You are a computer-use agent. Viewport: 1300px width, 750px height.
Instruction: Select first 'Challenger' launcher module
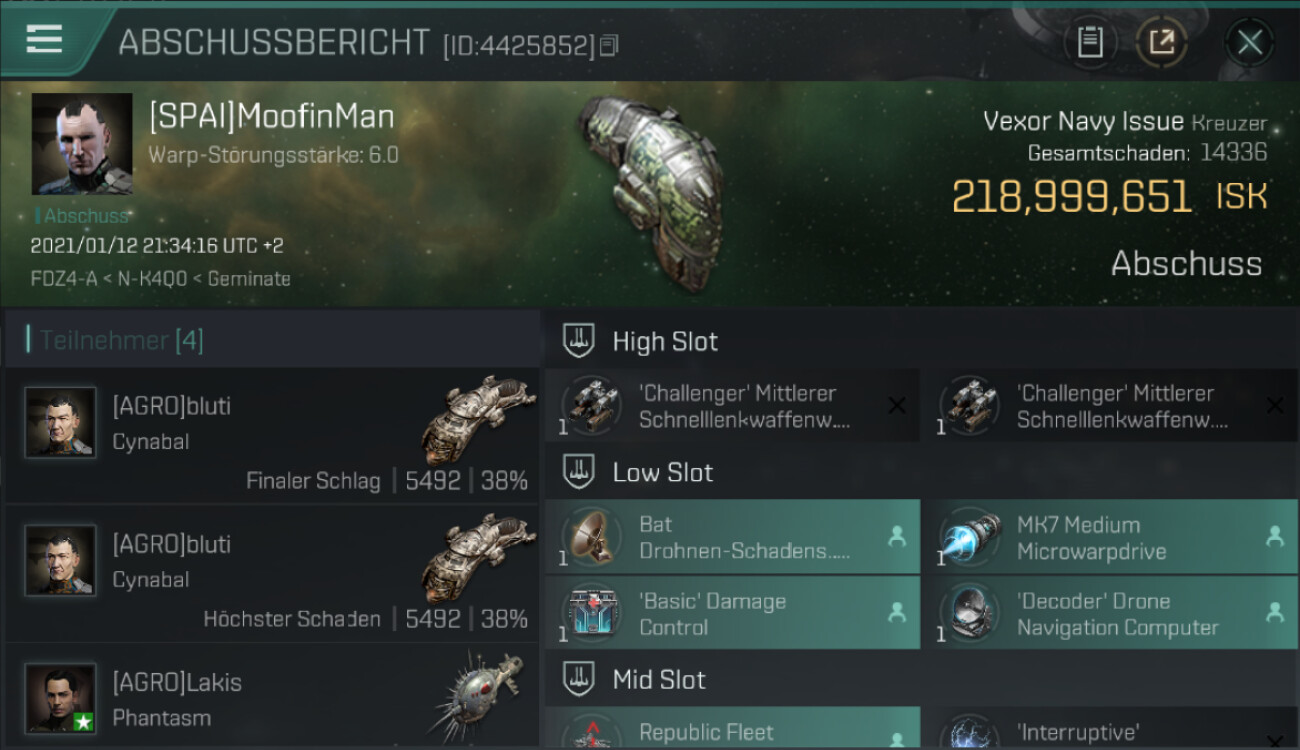tap(732, 407)
